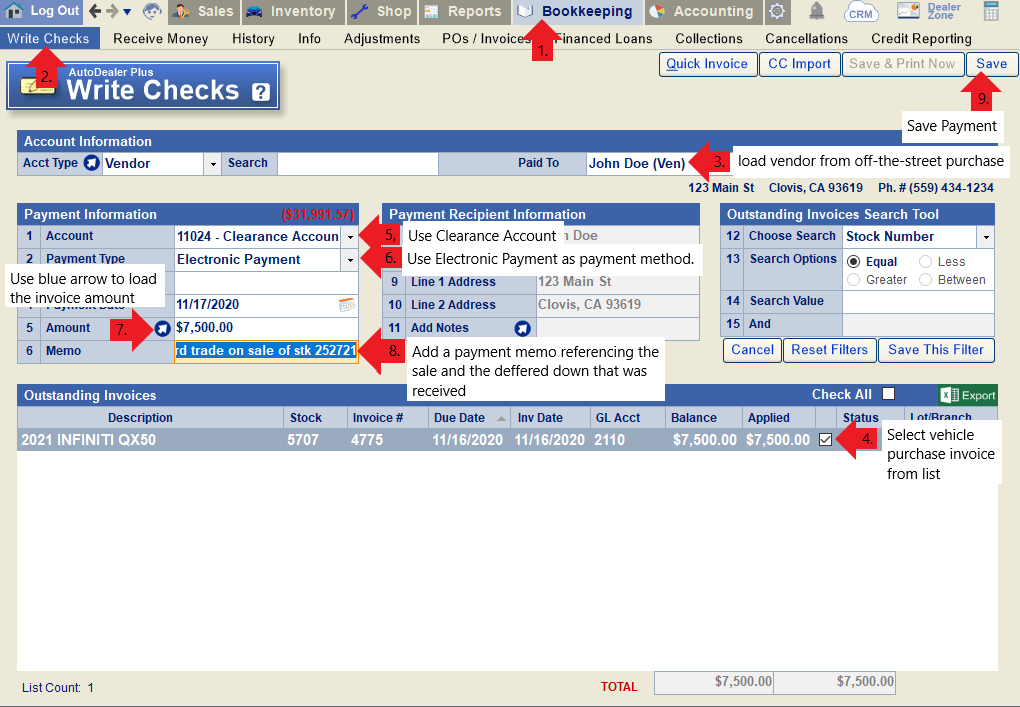Go forward with the right arrow icon
The width and height of the screenshot is (1020, 707).
(x=112, y=11)
